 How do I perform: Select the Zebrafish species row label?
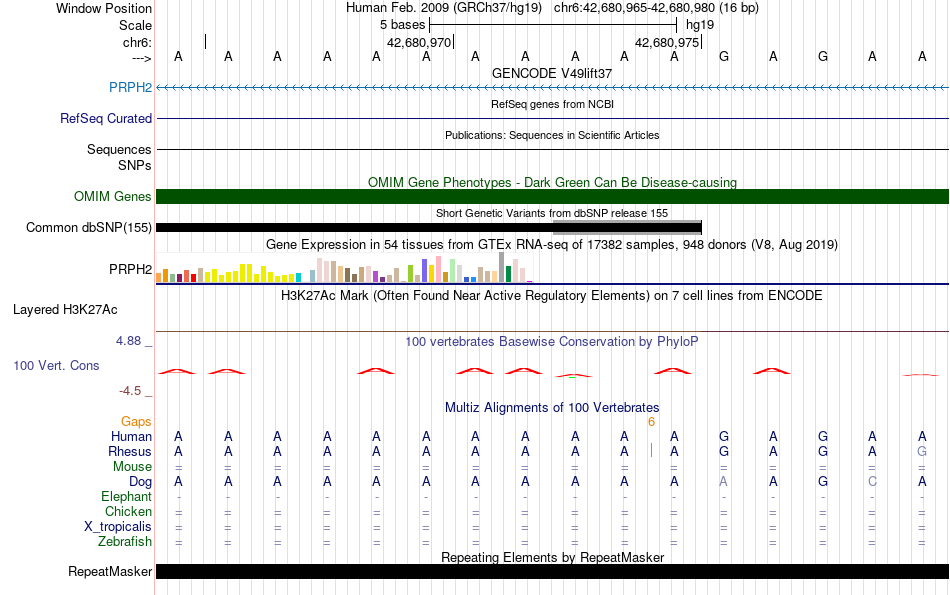[x=125, y=542]
